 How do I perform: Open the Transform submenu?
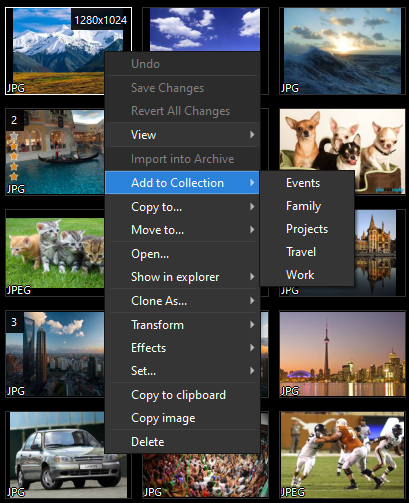pos(182,325)
